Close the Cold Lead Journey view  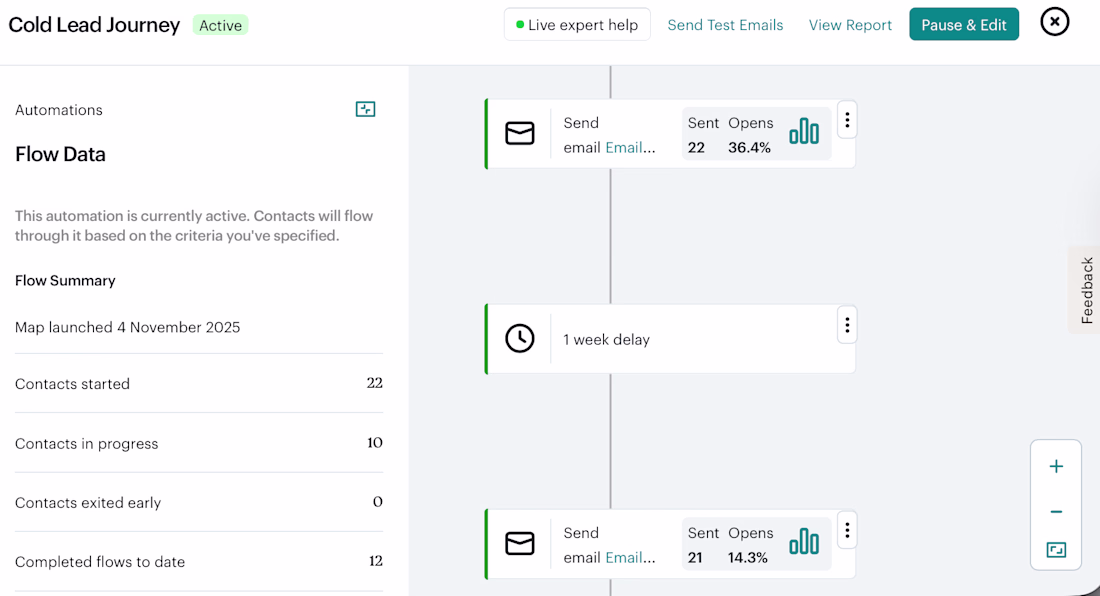click(x=1055, y=21)
